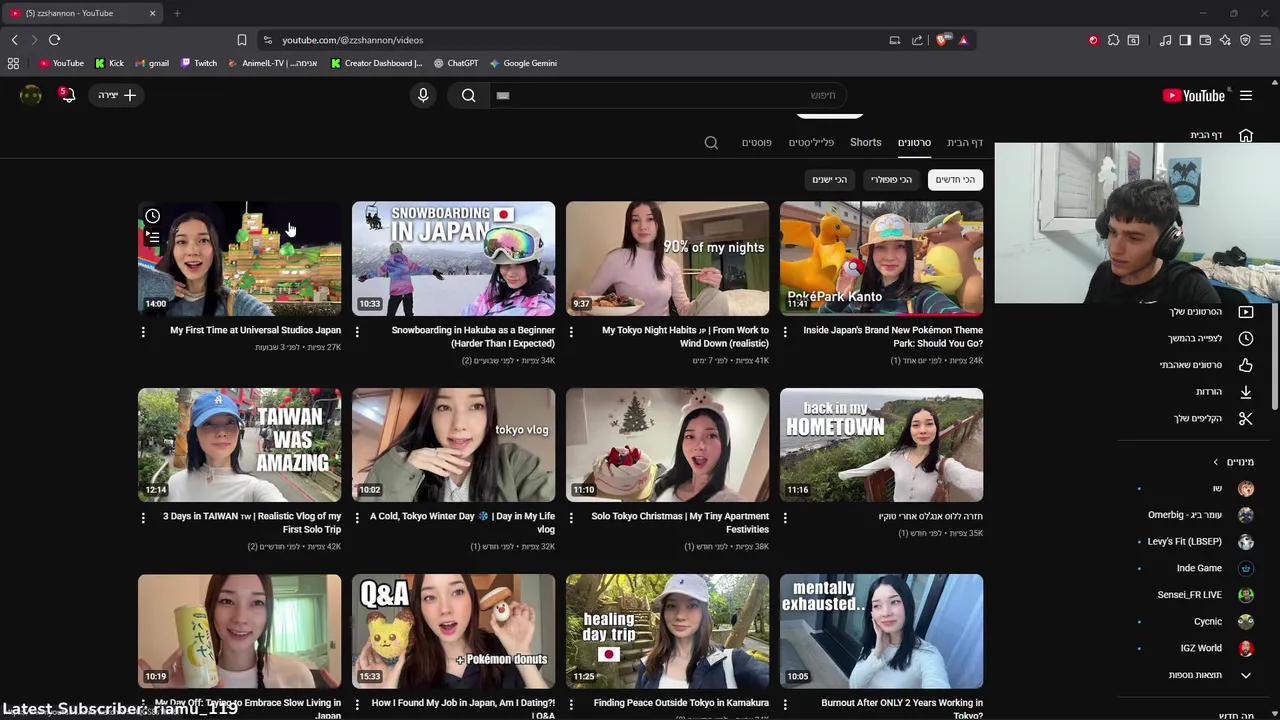Open the account avatar menu

pos(31,95)
